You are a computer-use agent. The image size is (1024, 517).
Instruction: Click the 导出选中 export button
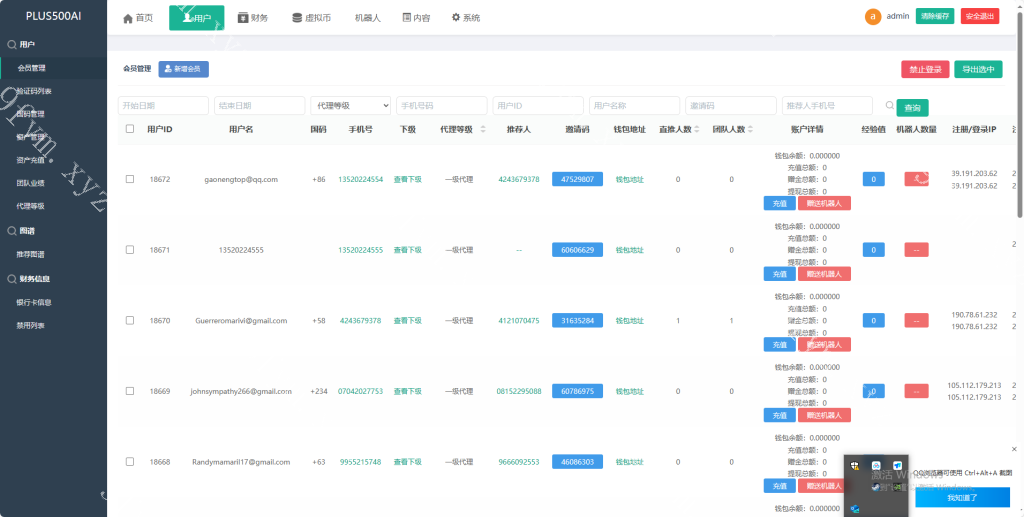(978, 69)
